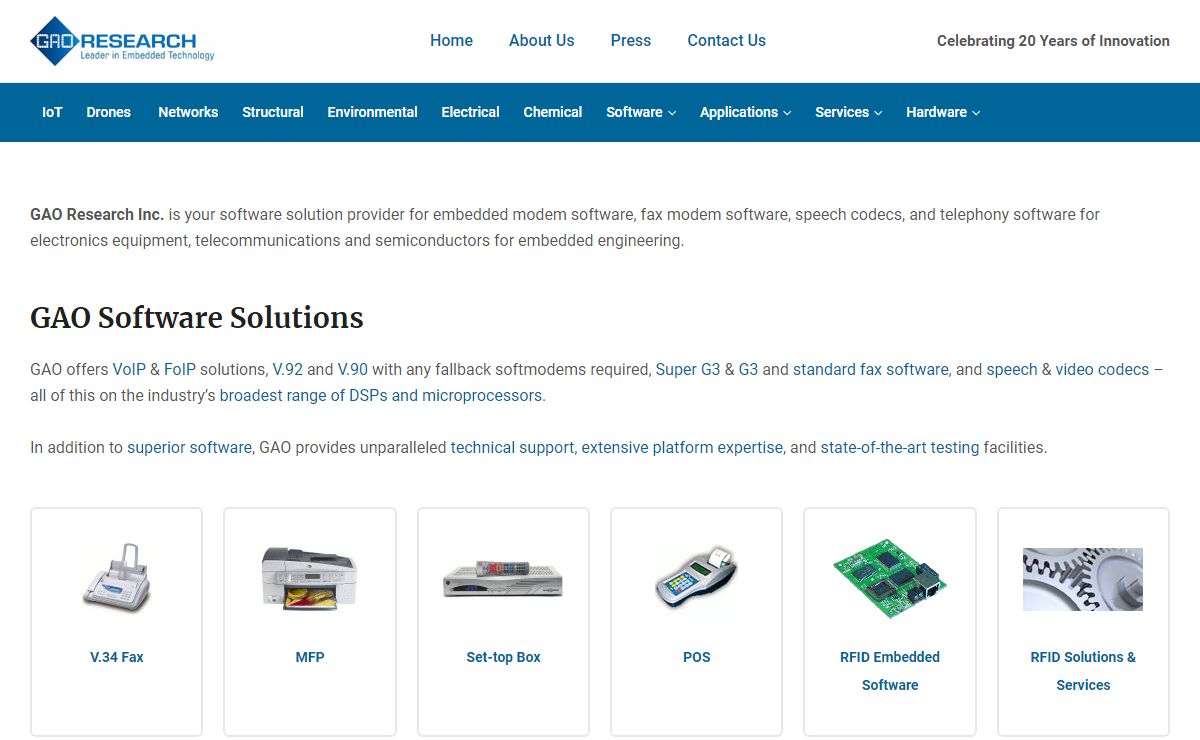The height and width of the screenshot is (740, 1200).
Task: Open broadest range of DSPs and microprocessors link
Action: click(382, 395)
